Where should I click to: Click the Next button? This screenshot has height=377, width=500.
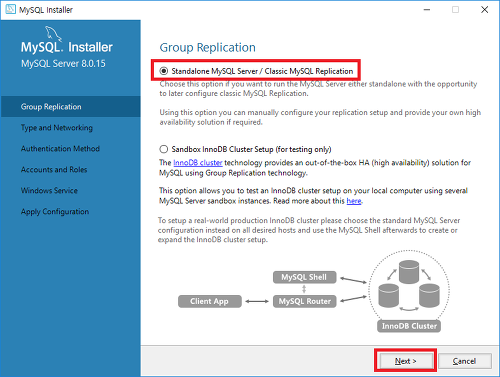(x=405, y=361)
